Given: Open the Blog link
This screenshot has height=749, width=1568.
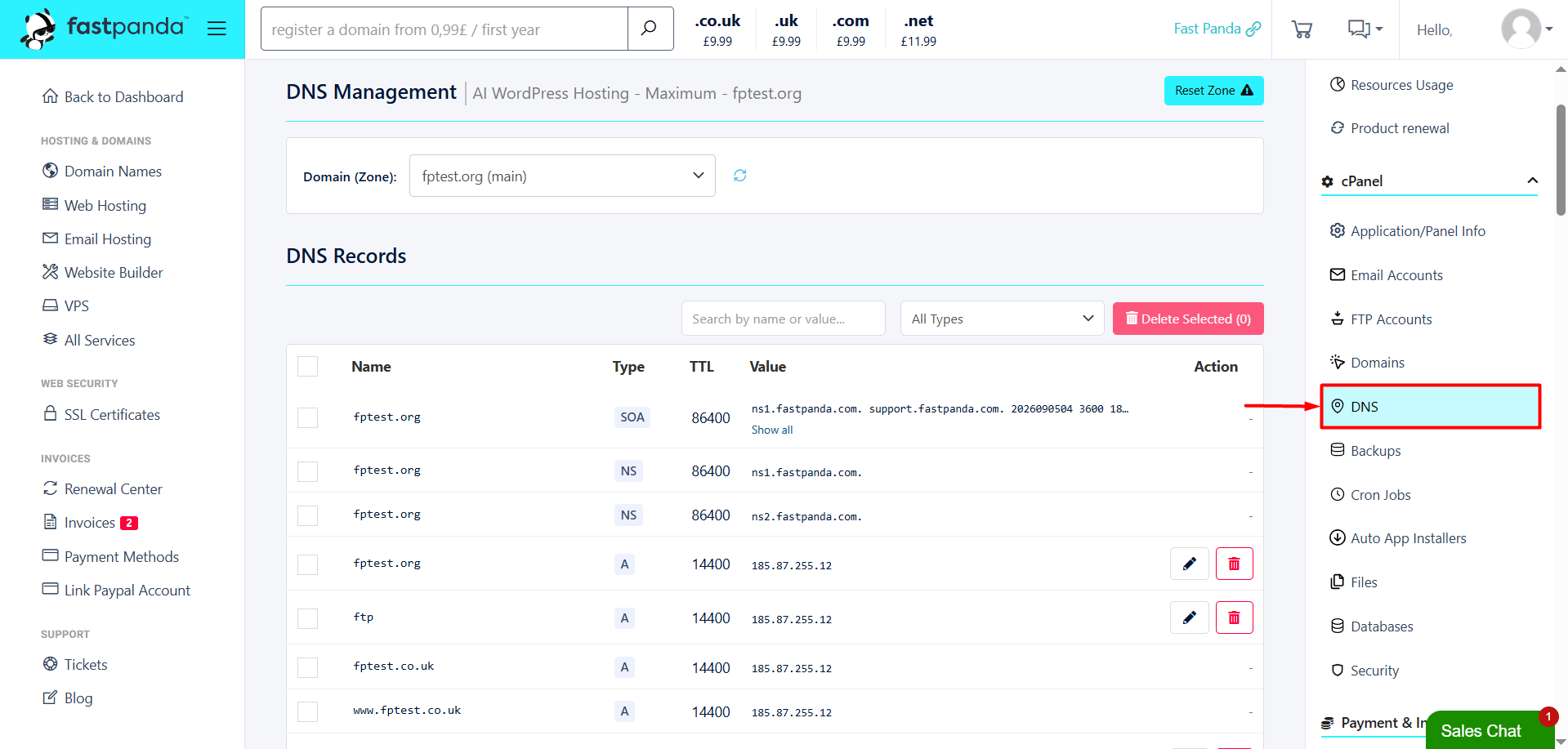Looking at the screenshot, I should [x=68, y=698].
